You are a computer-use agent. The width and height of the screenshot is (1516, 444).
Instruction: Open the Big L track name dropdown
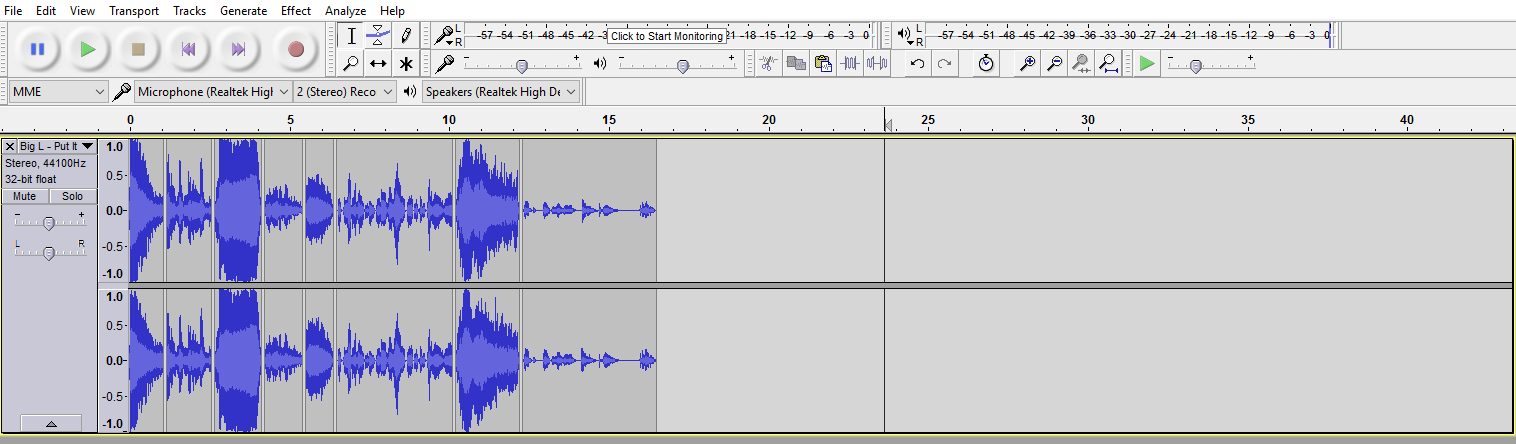click(x=57, y=146)
